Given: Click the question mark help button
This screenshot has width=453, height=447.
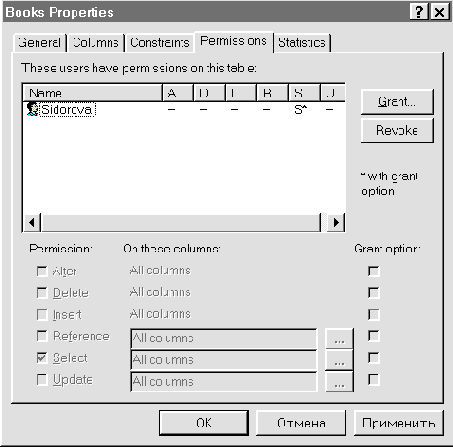Looking at the screenshot, I should (x=419, y=12).
